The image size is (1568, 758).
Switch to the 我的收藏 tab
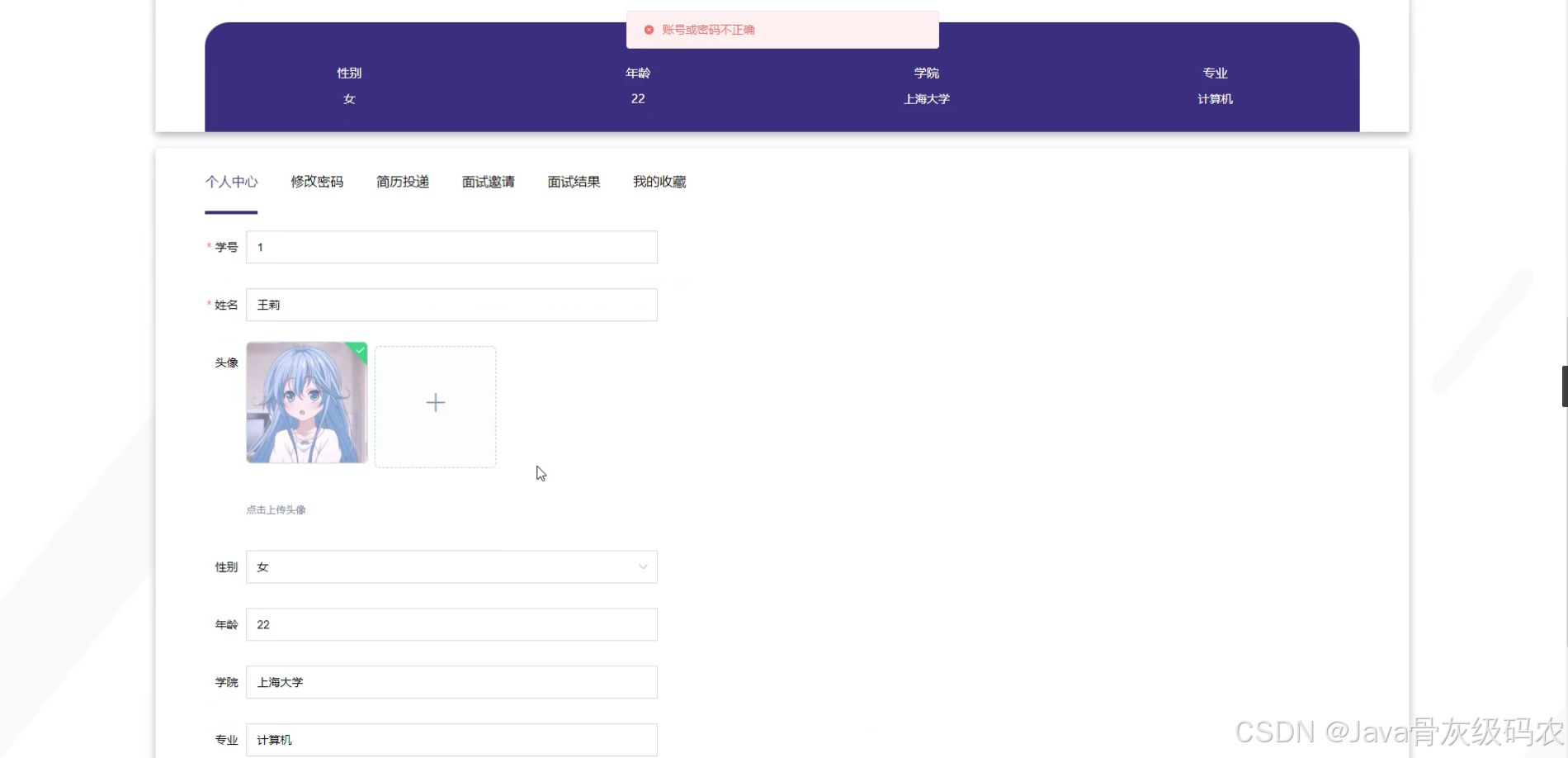659,182
